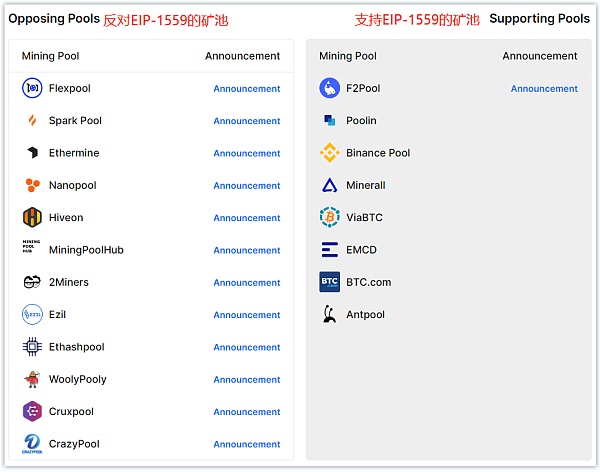This screenshot has height=472, width=600.
Task: Click the Binance Pool yellow icon
Action: coord(329,152)
